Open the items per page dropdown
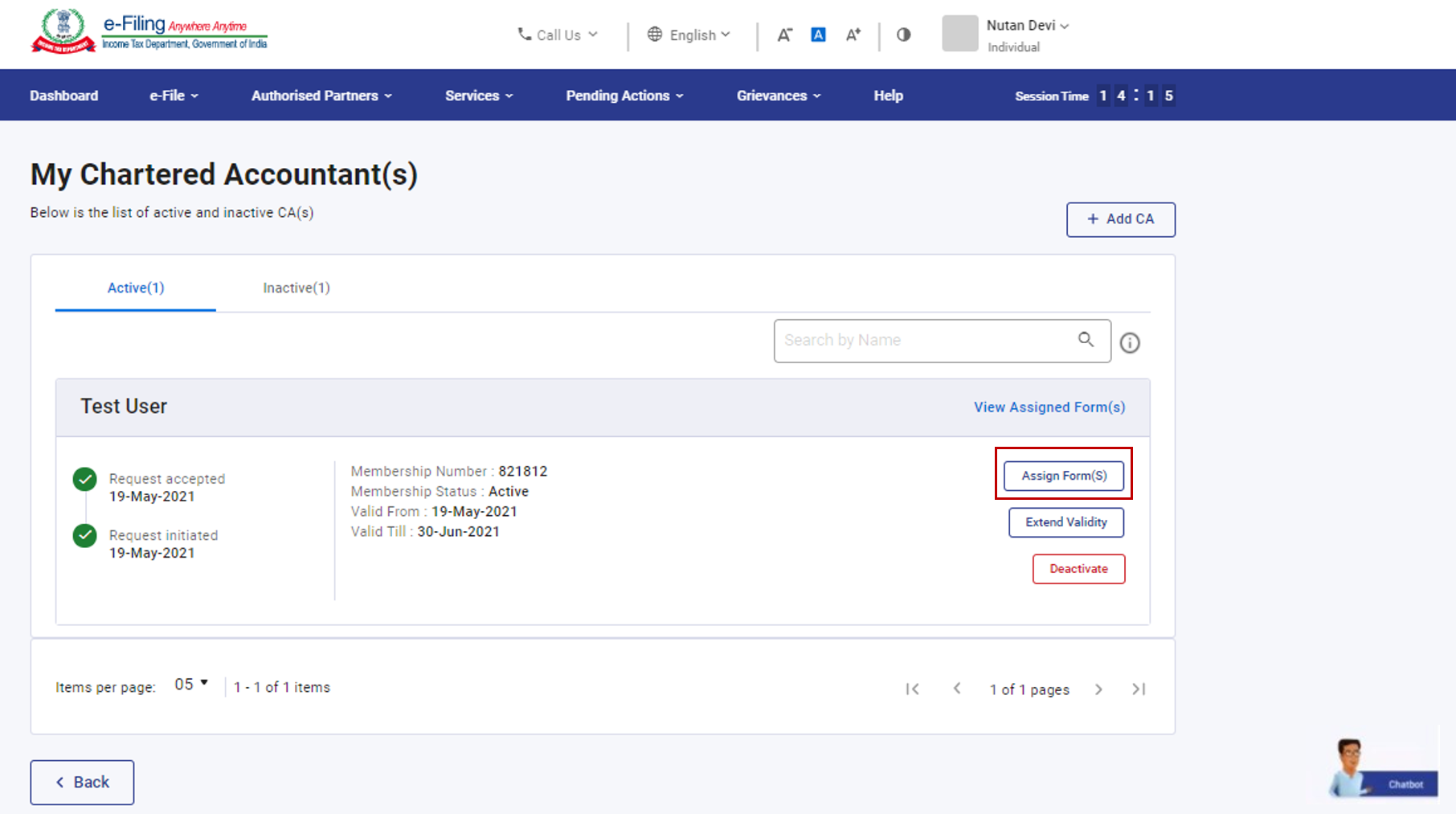The image size is (1456, 814). point(191,685)
